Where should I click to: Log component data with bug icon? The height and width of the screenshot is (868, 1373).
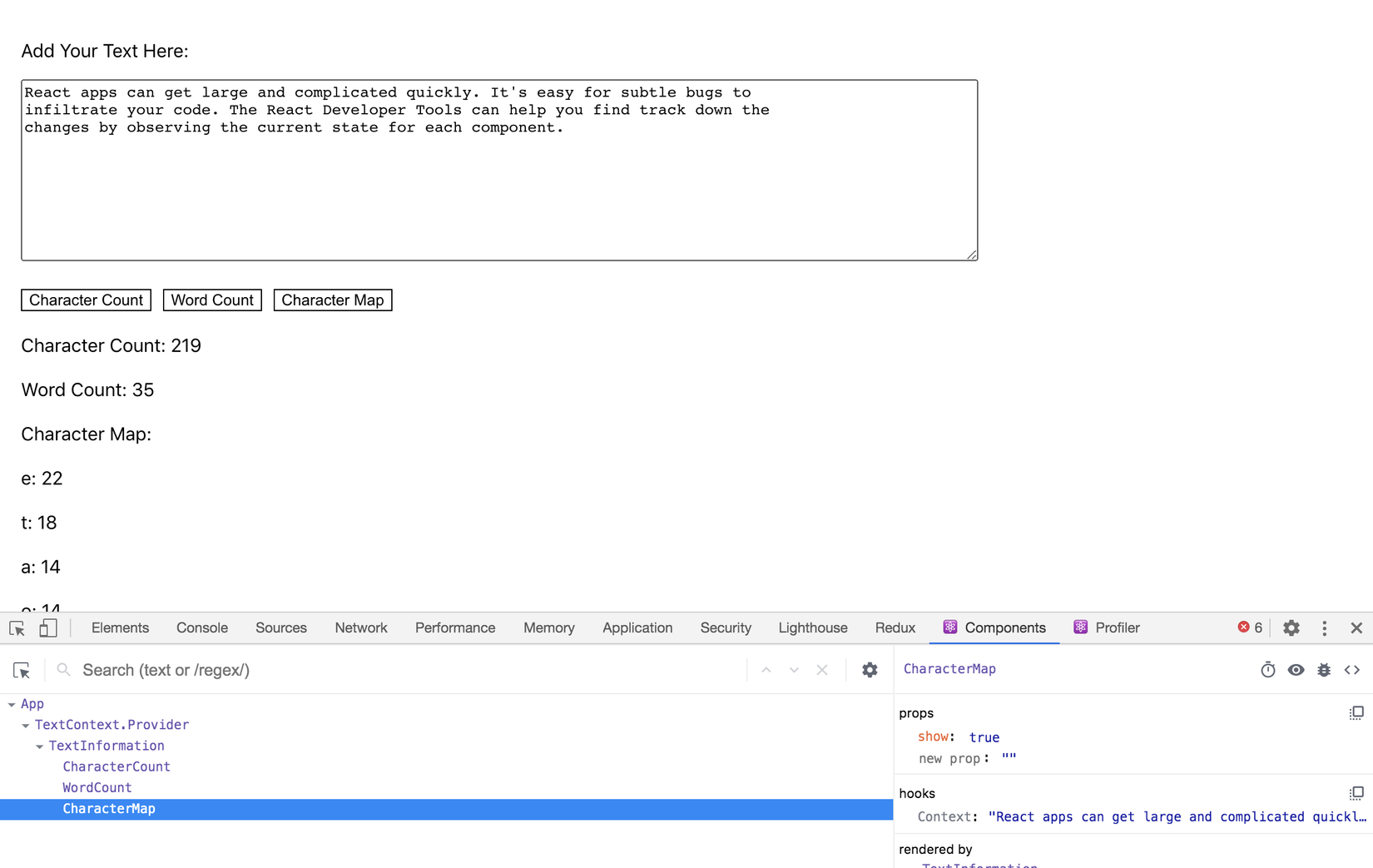click(x=1324, y=670)
